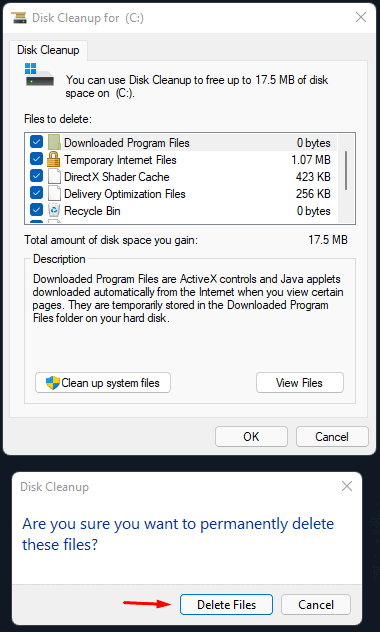
Task: Uncheck the Recycle Bin checkbox
Action: (x=36, y=210)
